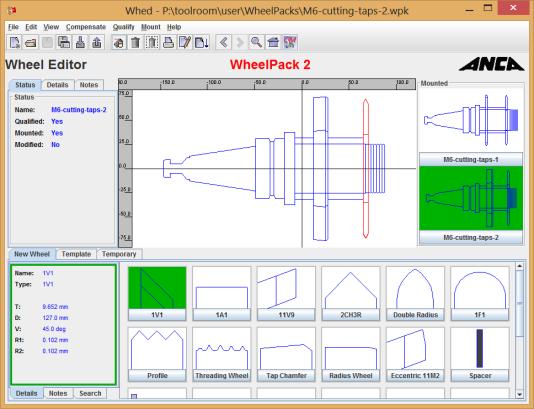Switch to the Status tab
The image size is (534, 409).
click(x=25, y=85)
